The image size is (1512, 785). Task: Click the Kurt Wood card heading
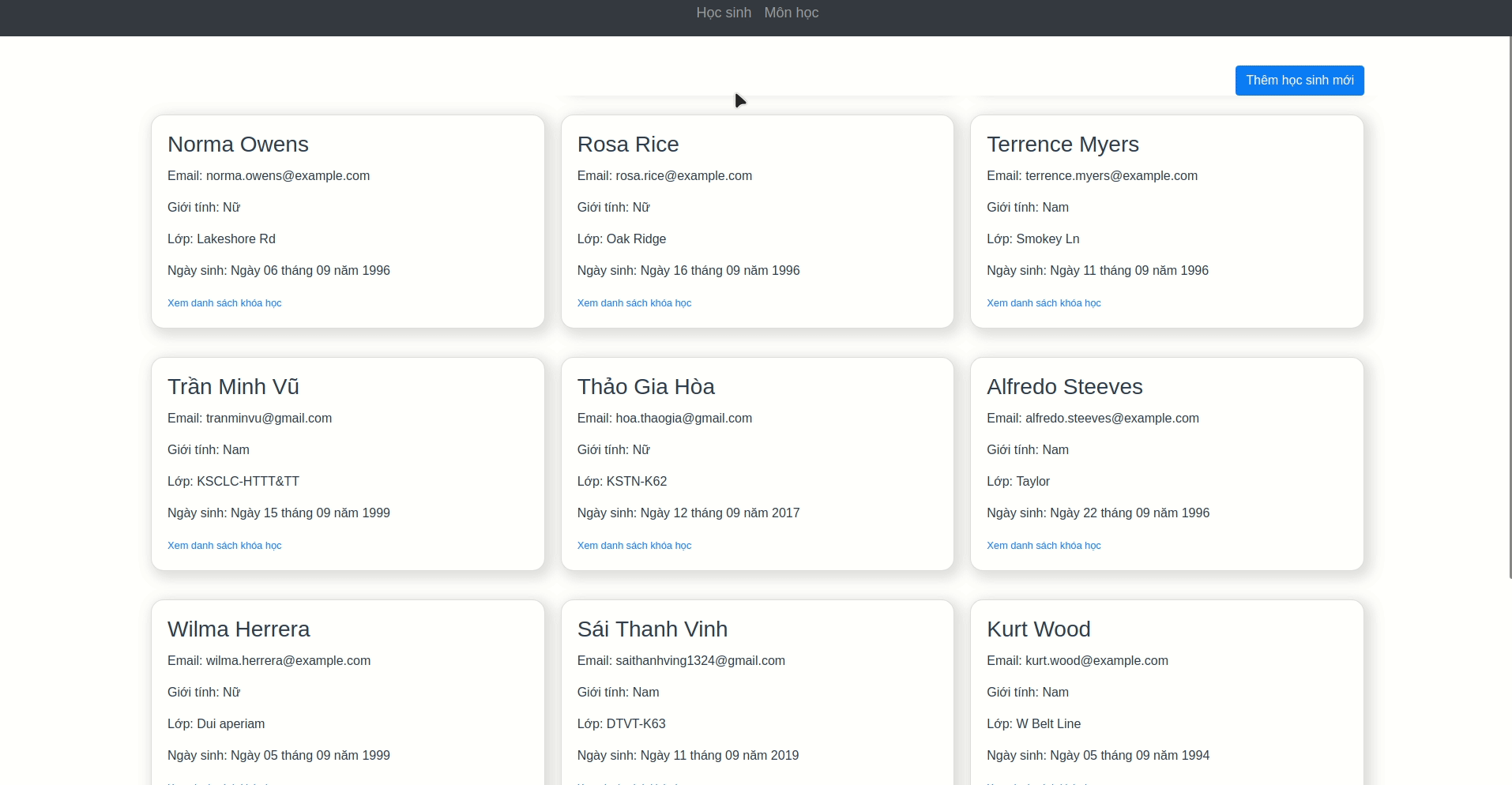pyautogui.click(x=1039, y=629)
